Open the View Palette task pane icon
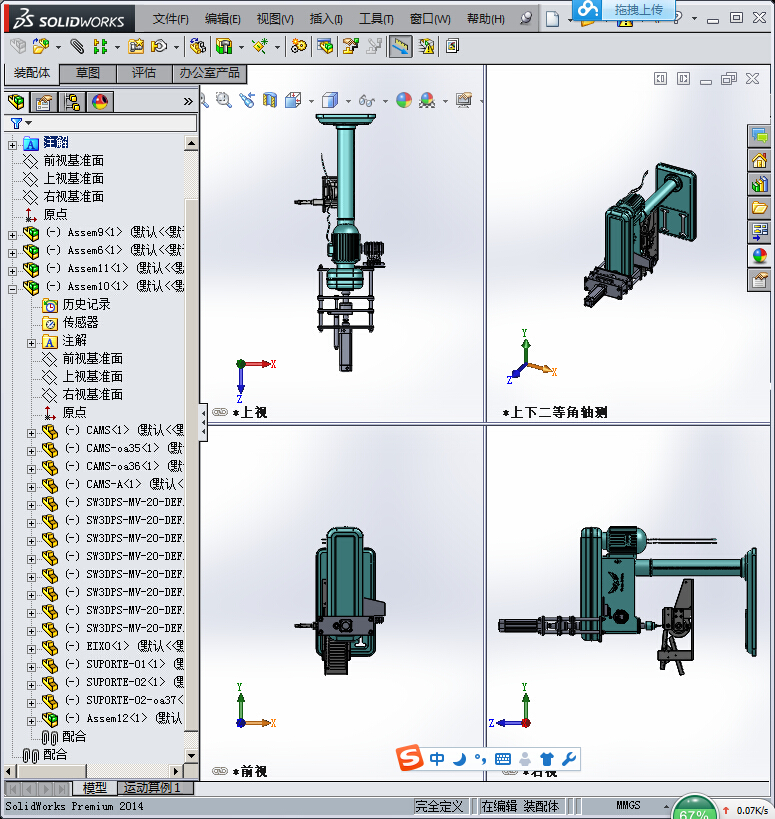Viewport: 775px width, 819px height. [759, 232]
